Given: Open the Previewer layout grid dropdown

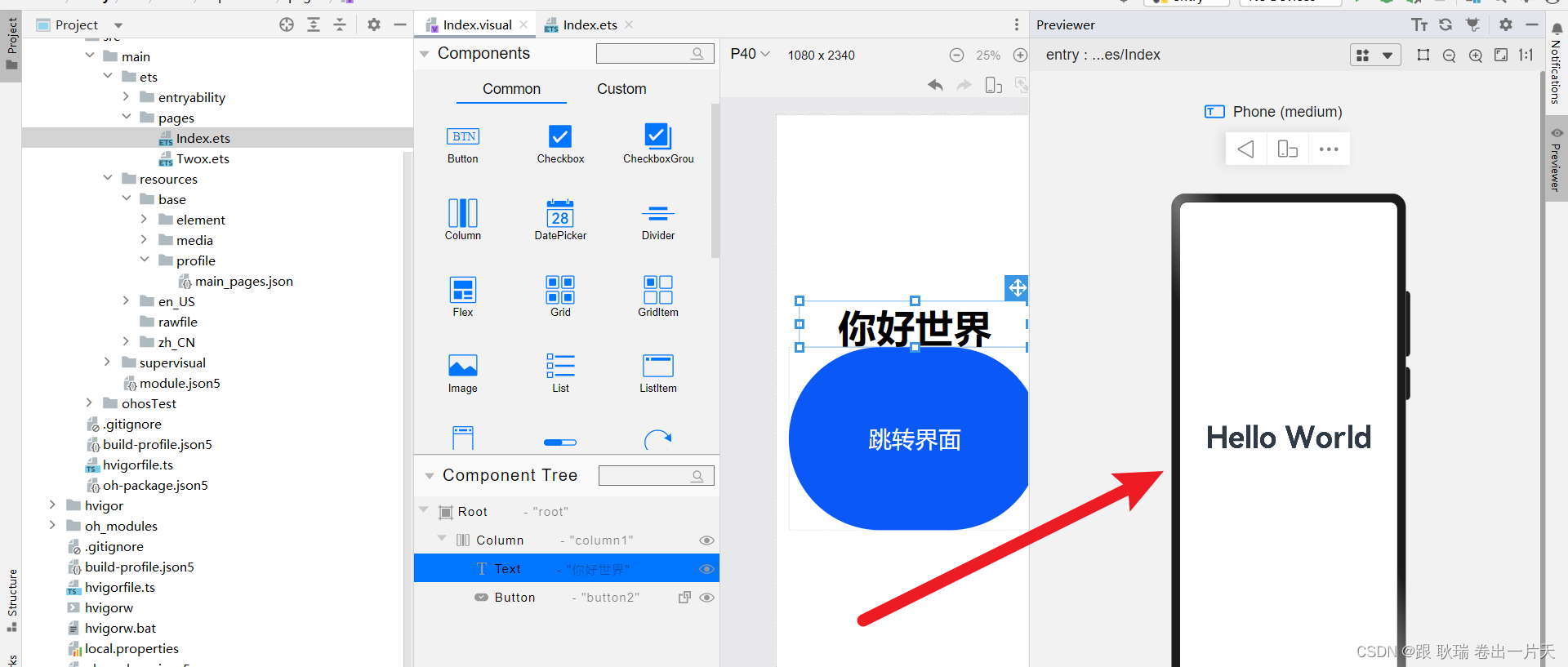Looking at the screenshot, I should coord(1376,56).
